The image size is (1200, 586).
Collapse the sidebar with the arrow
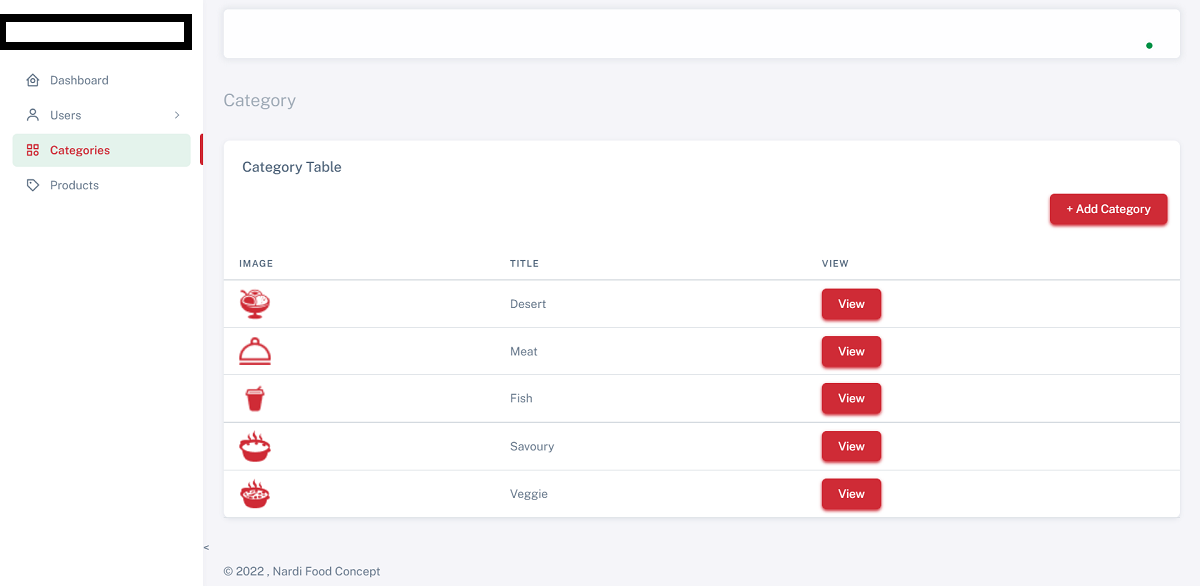pyautogui.click(x=206, y=547)
